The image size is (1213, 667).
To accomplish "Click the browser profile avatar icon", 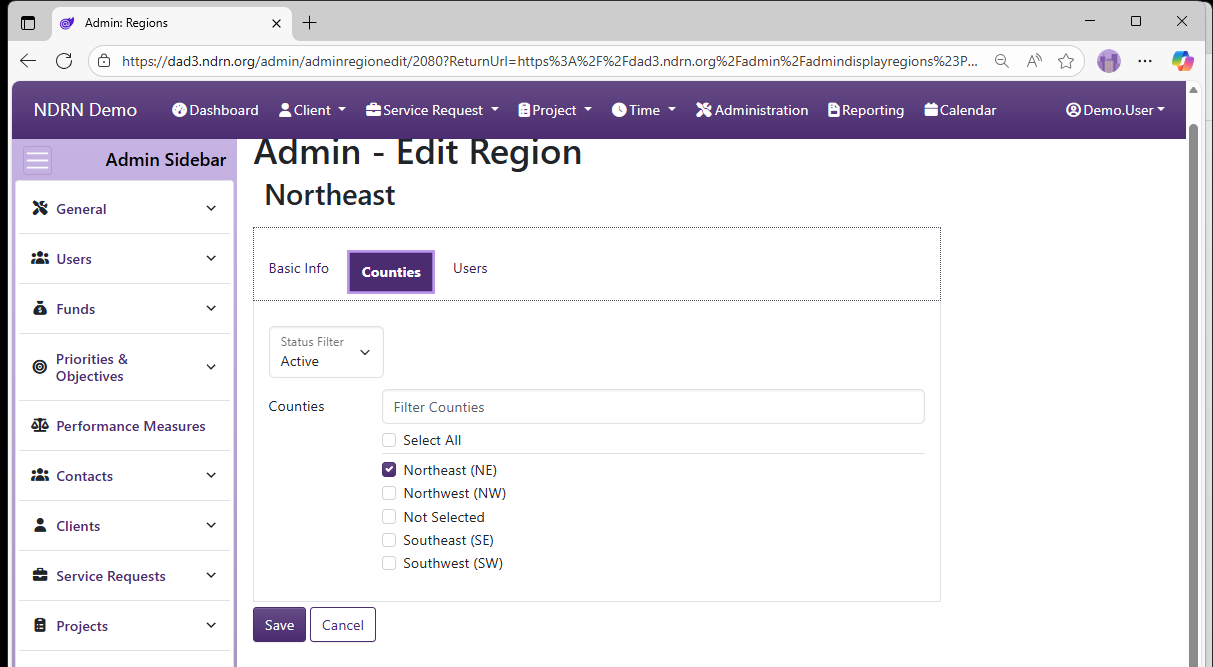I will (x=1109, y=61).
